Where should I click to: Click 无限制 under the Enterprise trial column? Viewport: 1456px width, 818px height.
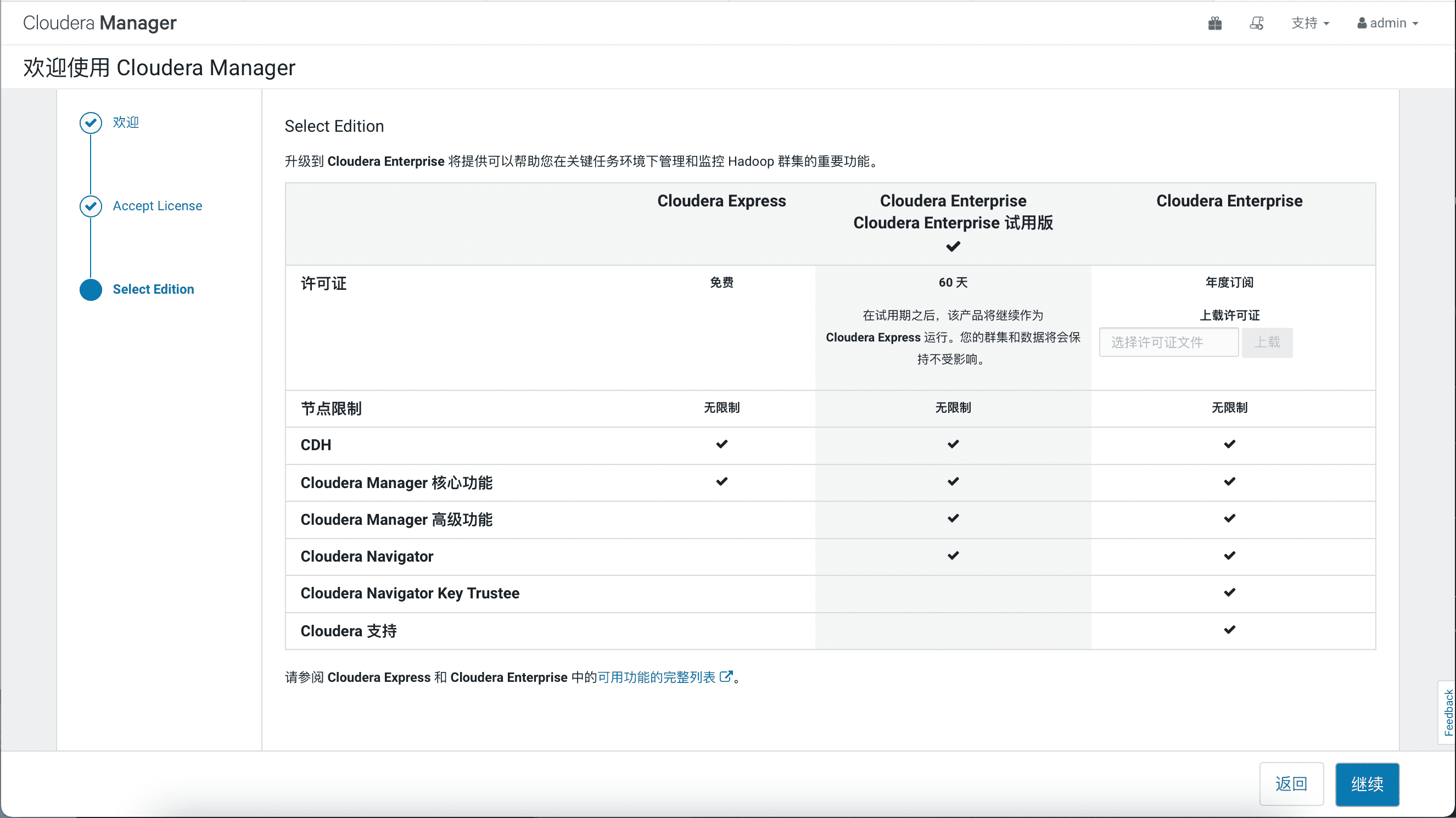point(953,408)
